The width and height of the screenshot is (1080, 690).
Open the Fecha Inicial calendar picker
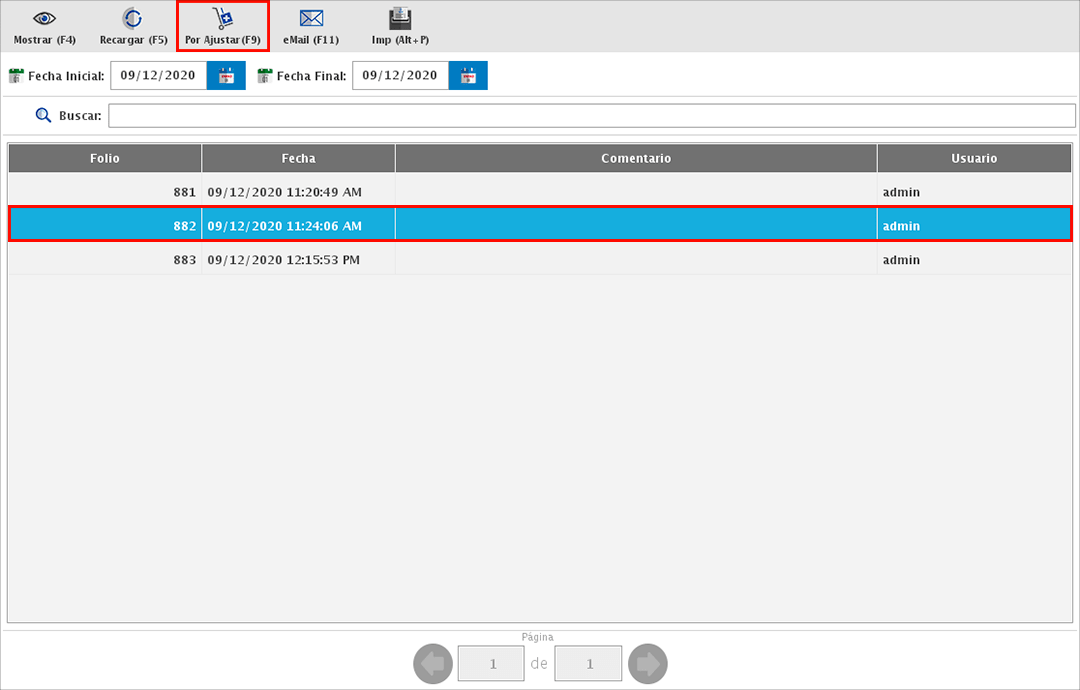226,76
